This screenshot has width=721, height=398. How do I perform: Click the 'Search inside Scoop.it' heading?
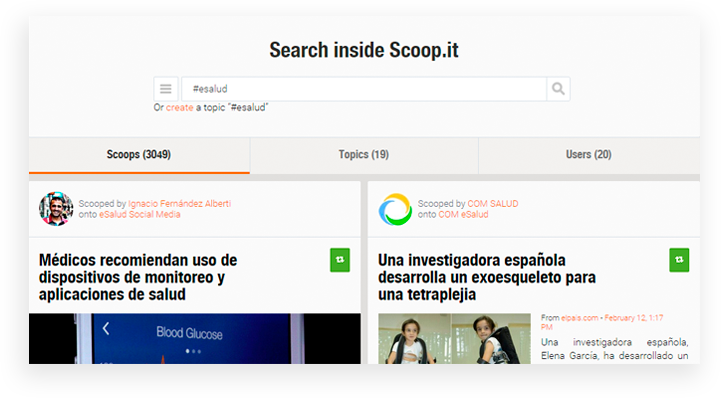point(364,50)
